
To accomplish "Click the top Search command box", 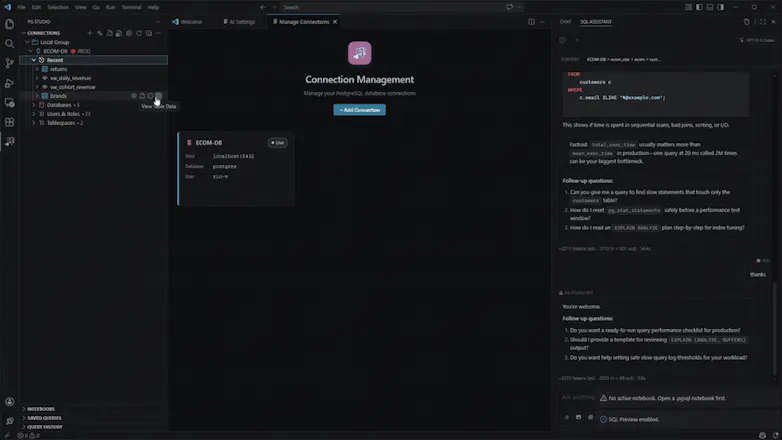I will click(x=394, y=7).
